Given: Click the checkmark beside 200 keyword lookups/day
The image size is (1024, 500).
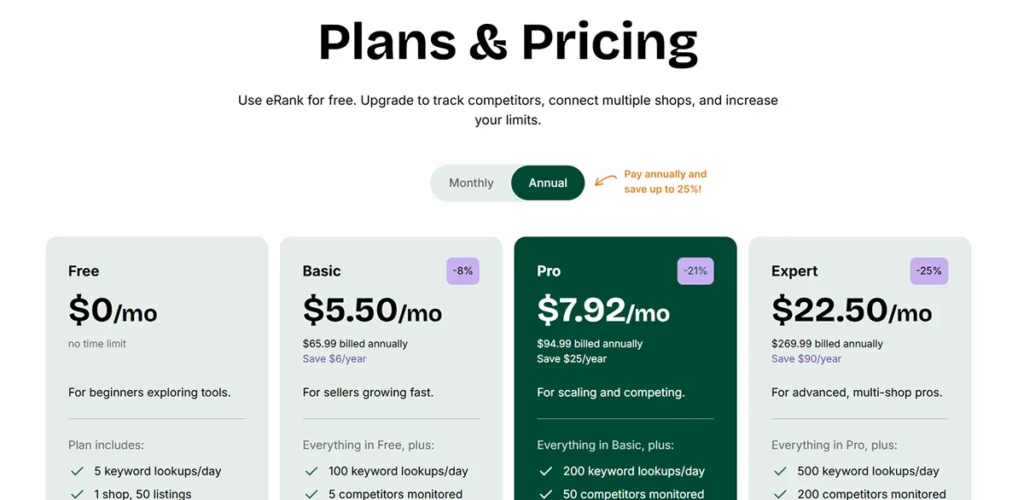Looking at the screenshot, I should pos(545,471).
